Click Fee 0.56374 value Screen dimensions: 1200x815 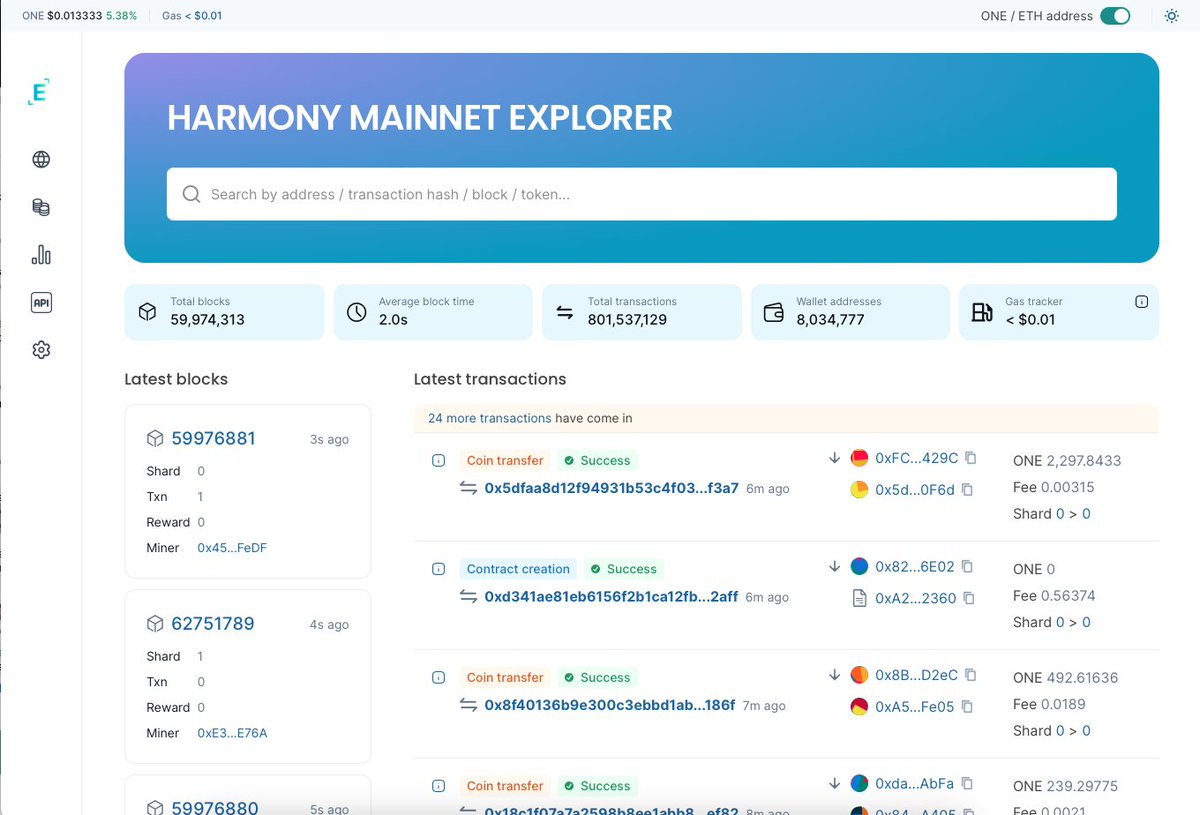[x=1068, y=595]
